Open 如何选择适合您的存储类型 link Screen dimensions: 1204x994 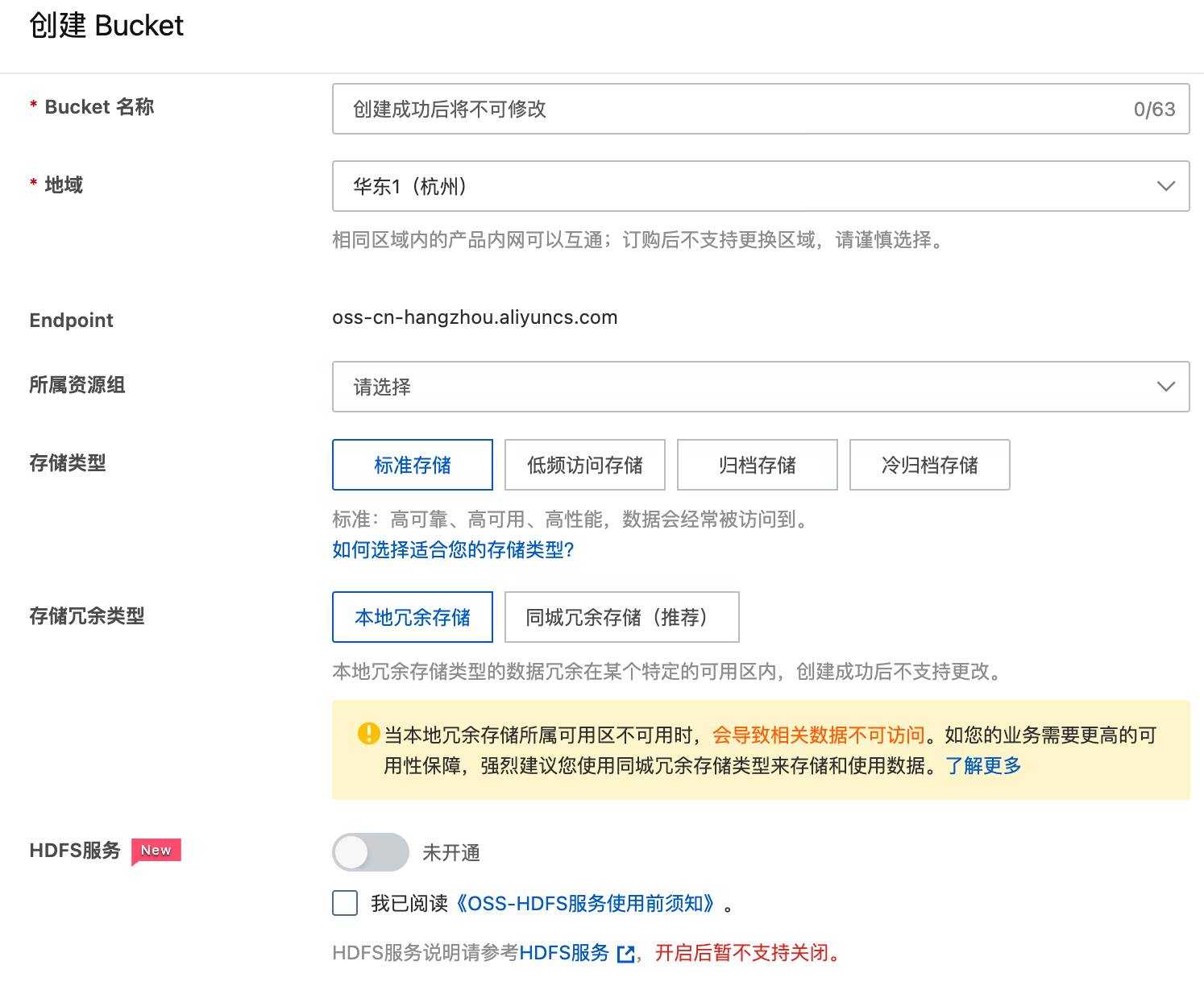point(453,550)
